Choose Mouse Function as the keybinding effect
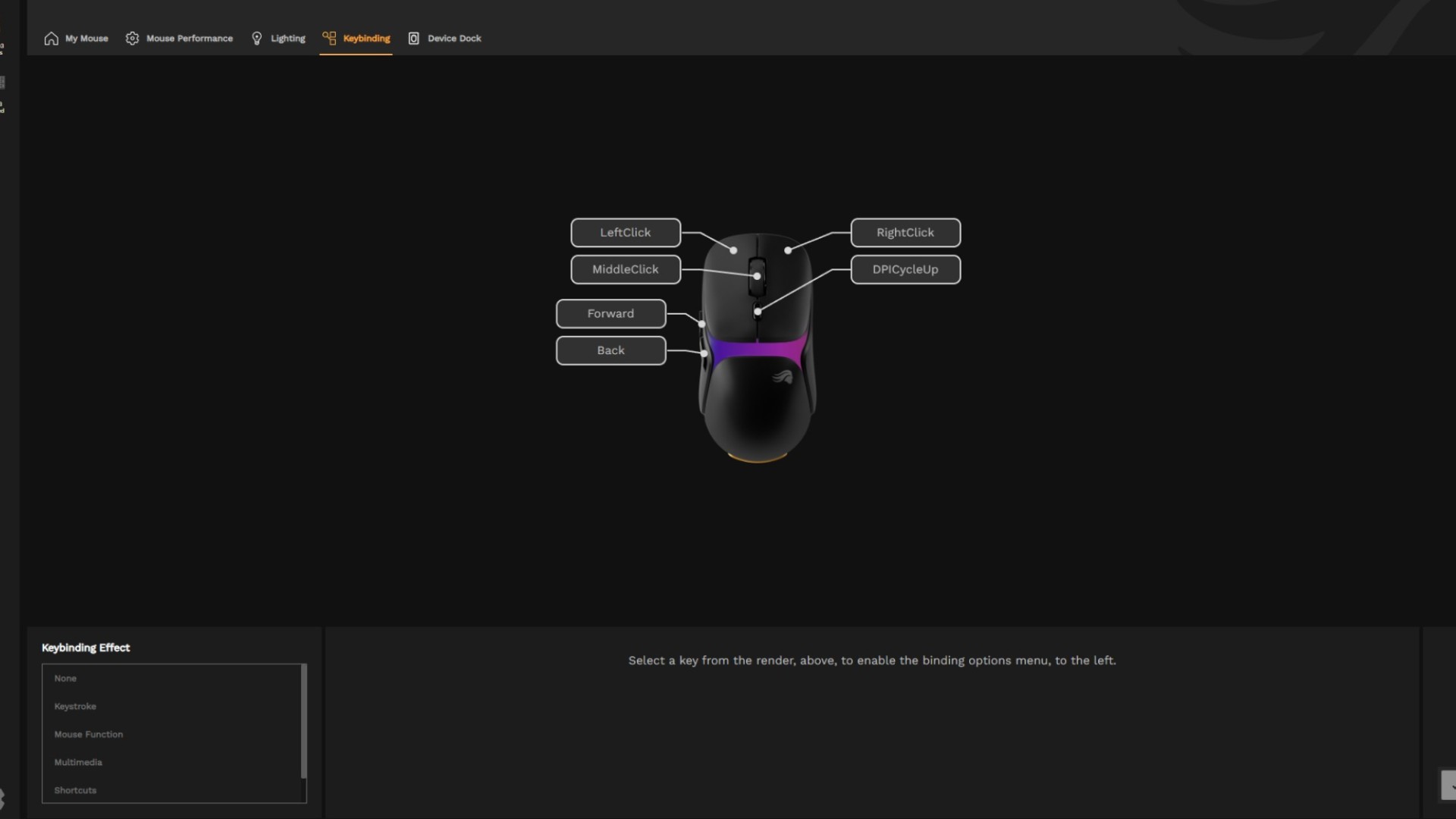 (88, 734)
